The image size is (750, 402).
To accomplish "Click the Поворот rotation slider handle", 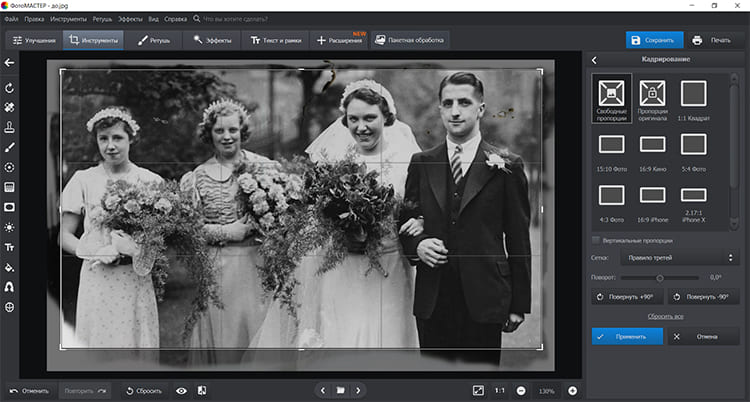I will pos(660,277).
